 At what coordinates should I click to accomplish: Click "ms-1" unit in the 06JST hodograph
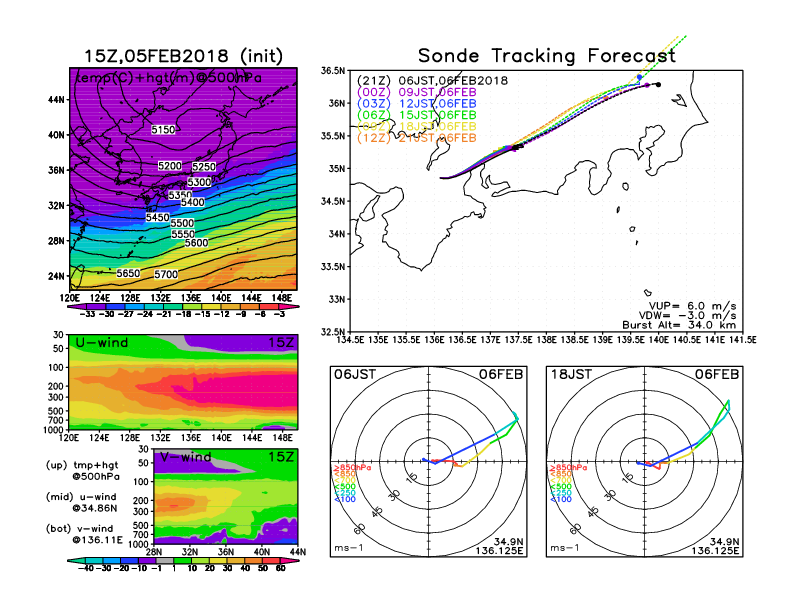(x=349, y=548)
